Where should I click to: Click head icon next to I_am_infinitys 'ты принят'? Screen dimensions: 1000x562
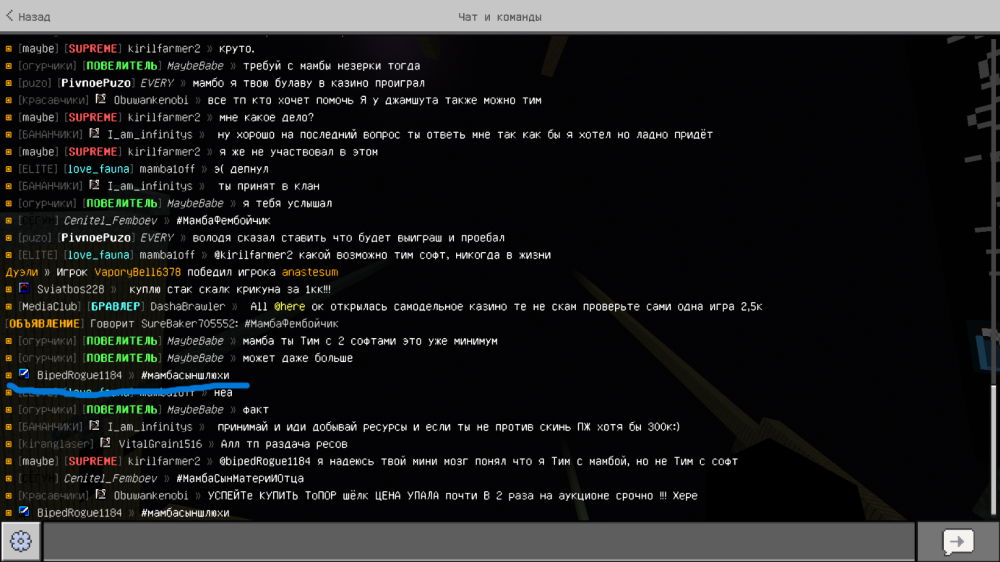(x=94, y=186)
